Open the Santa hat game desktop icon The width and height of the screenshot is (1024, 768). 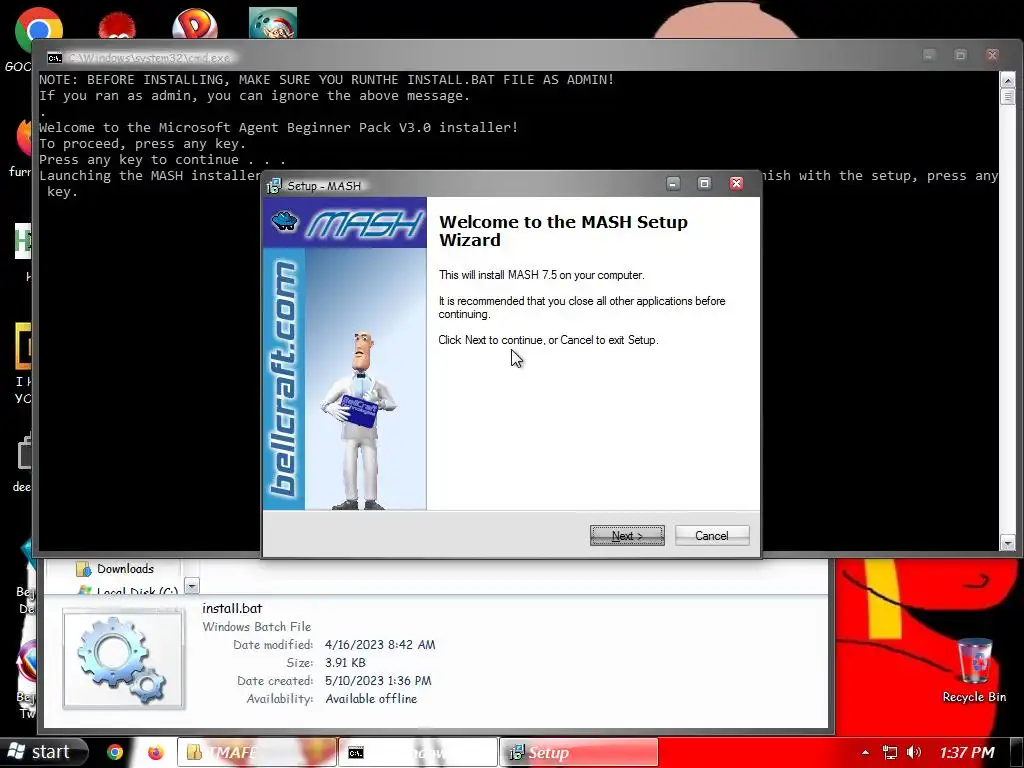[273, 23]
